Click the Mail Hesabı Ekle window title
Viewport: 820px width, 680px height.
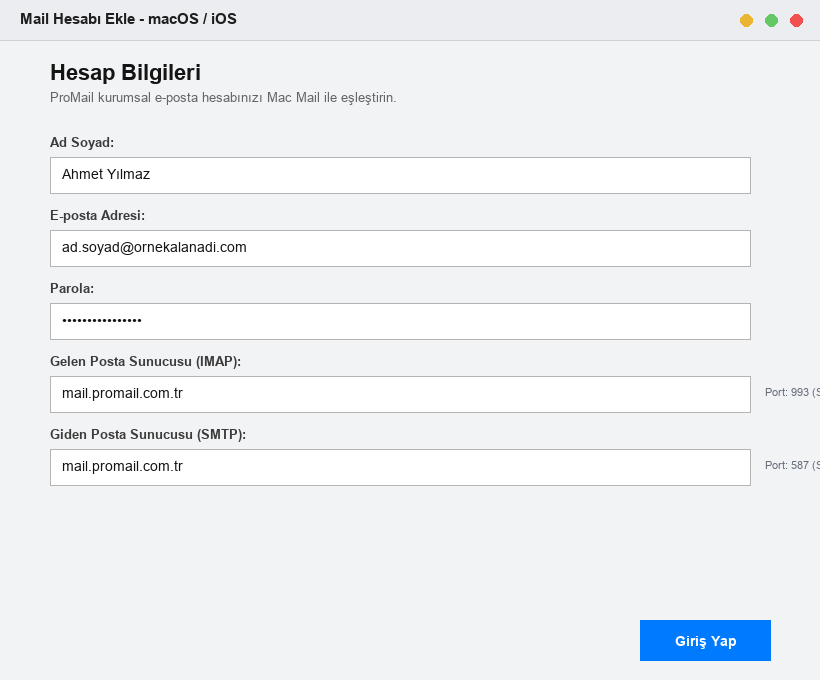click(128, 19)
